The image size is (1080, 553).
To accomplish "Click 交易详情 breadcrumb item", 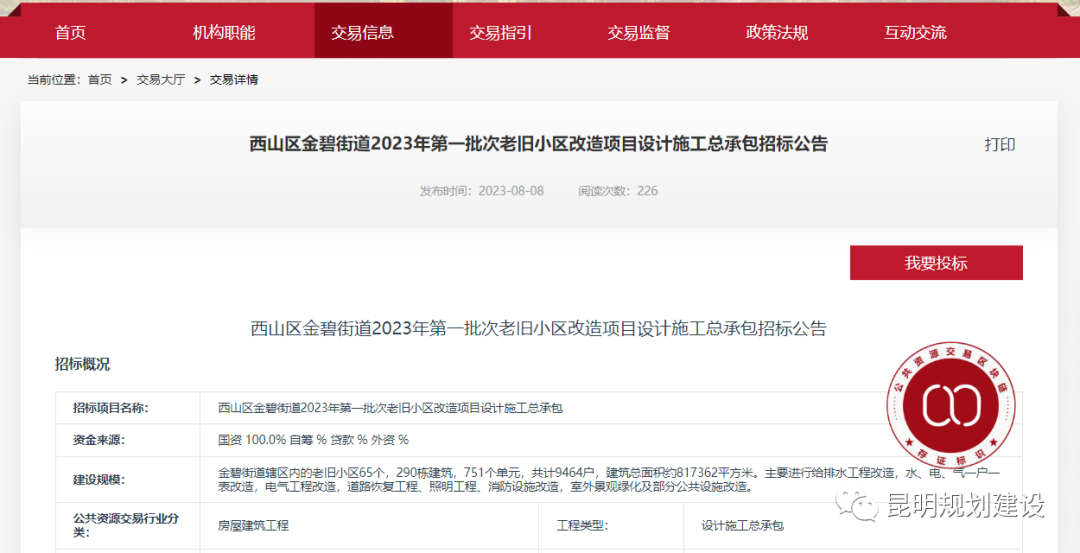I will (234, 80).
